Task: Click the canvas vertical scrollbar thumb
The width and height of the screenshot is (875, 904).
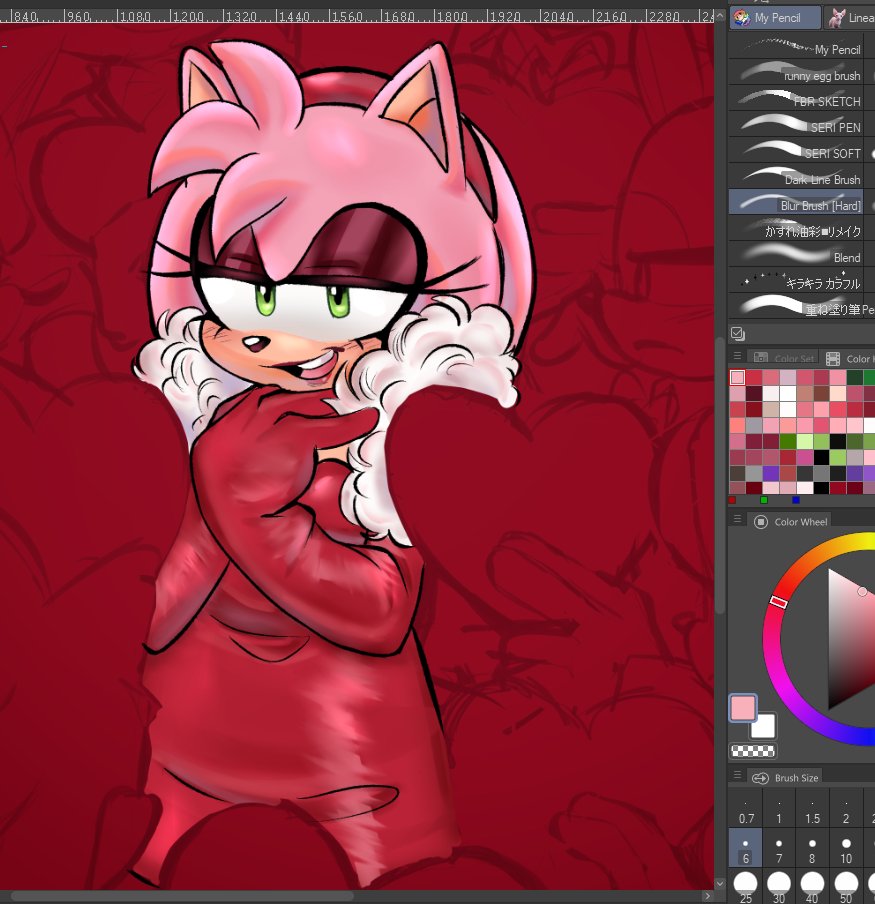Action: (x=719, y=476)
